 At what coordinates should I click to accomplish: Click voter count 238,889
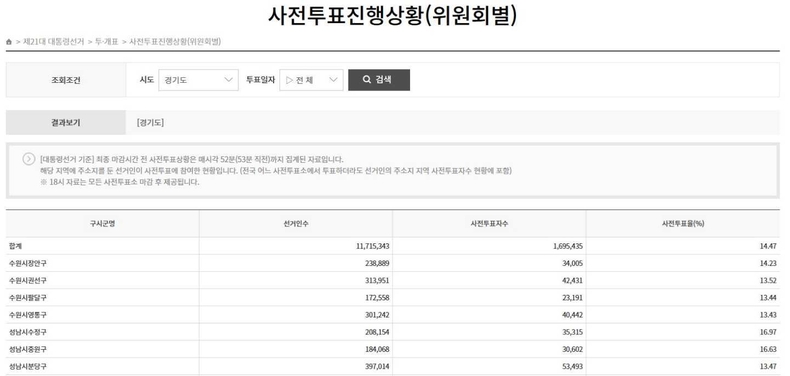377,263
